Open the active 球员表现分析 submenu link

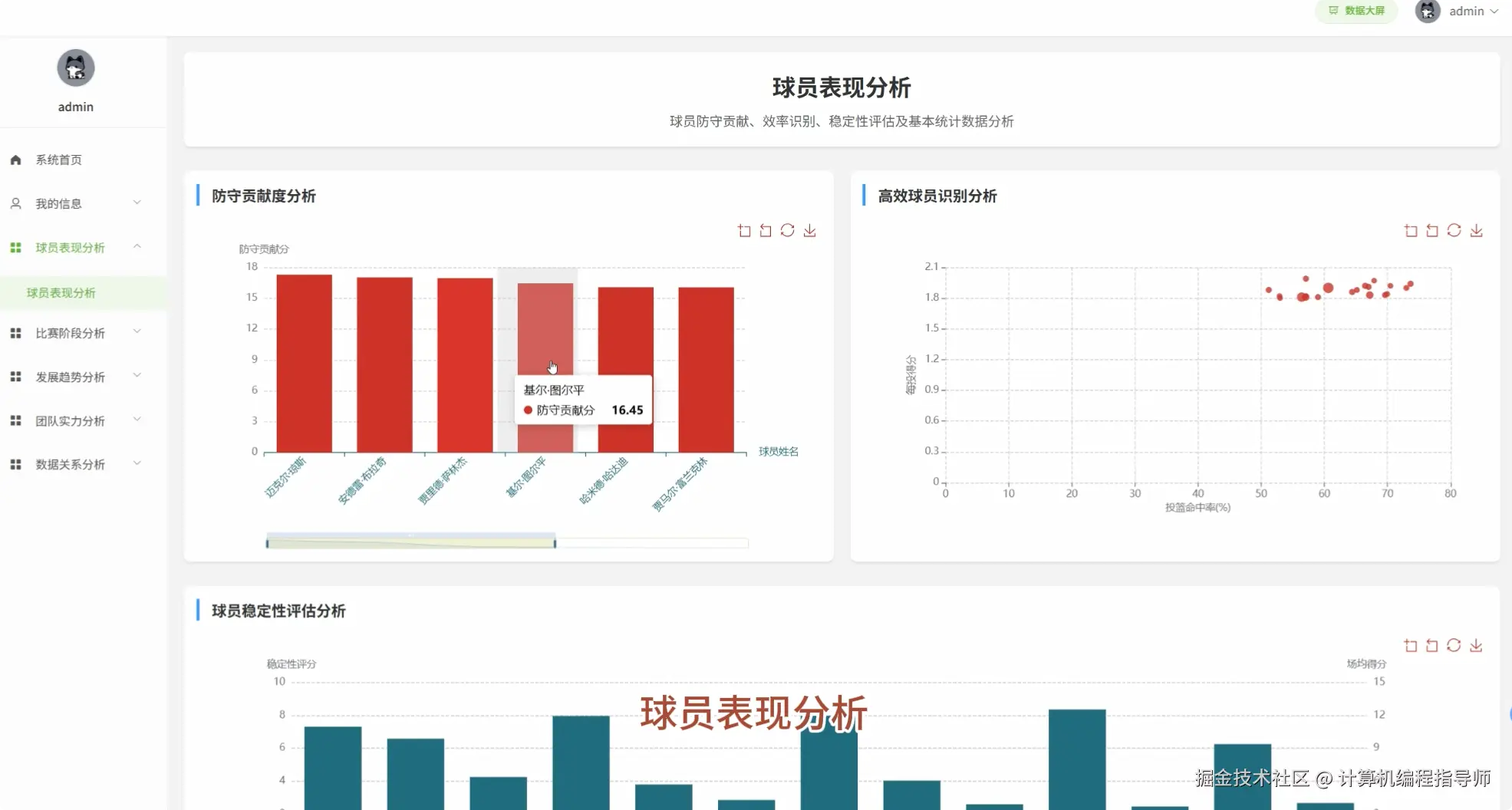click(60, 292)
